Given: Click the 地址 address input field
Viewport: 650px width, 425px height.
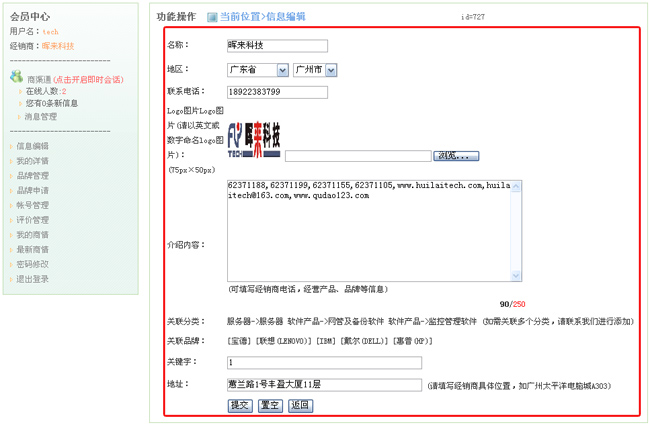Looking at the screenshot, I should coord(324,384).
